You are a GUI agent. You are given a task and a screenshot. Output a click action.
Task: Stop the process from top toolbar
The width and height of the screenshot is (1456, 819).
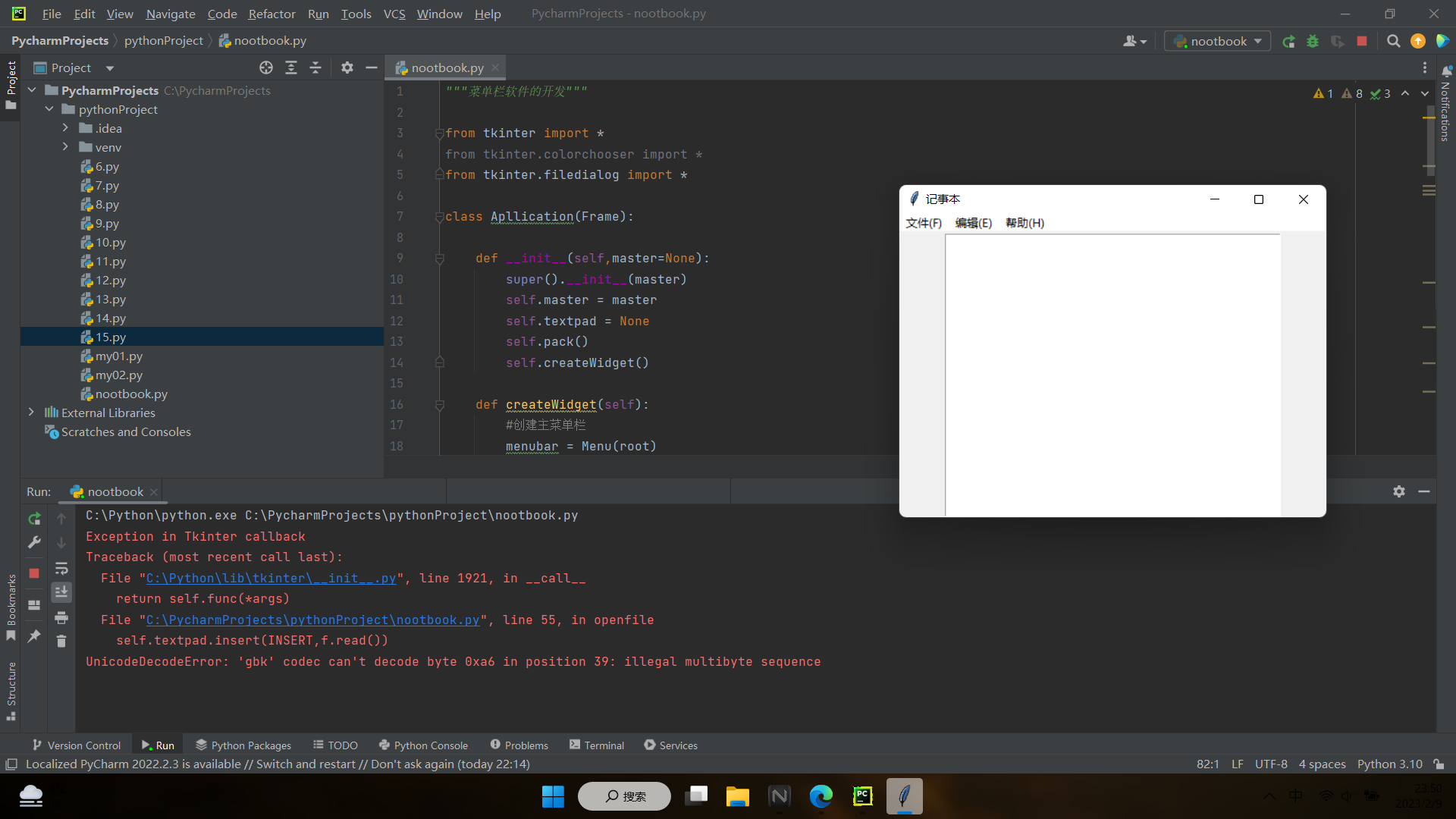(x=1362, y=41)
